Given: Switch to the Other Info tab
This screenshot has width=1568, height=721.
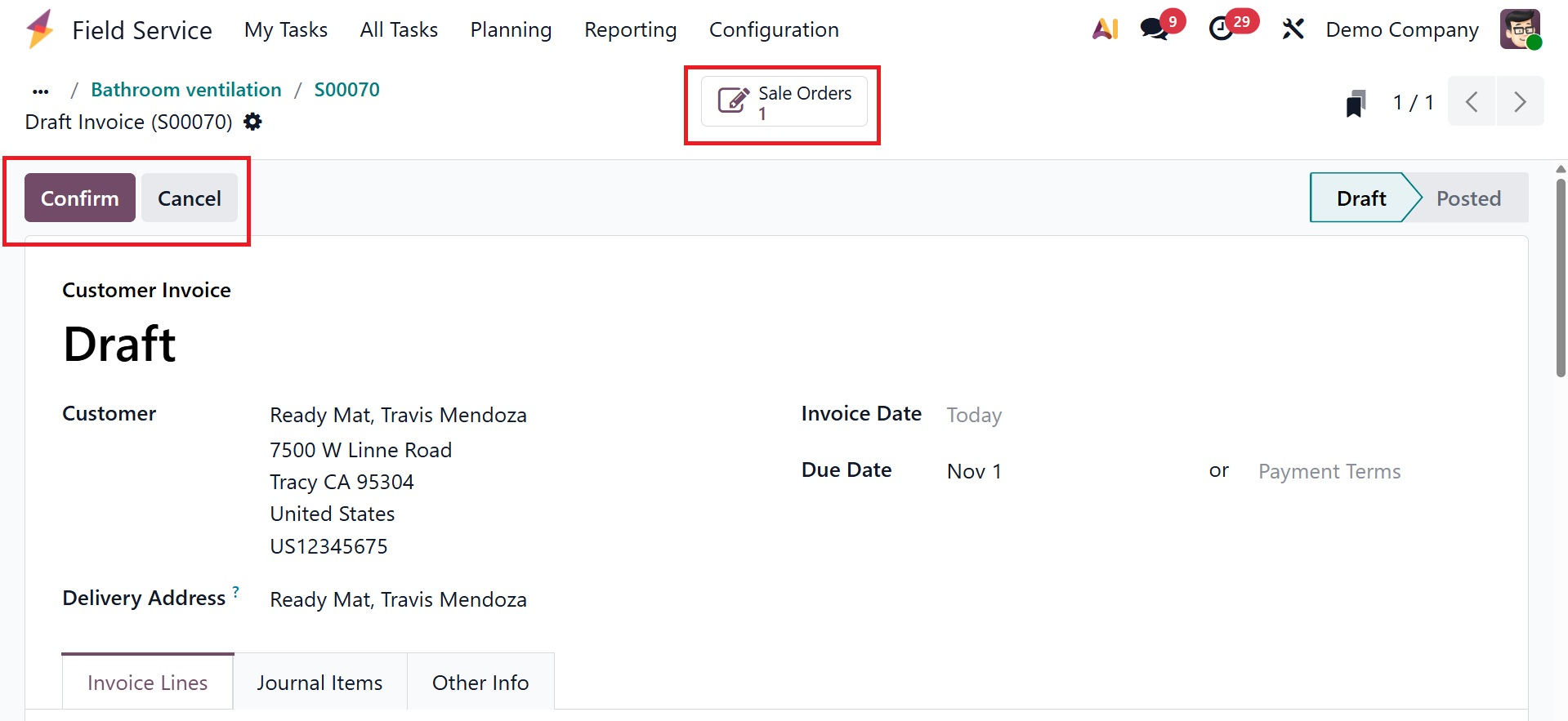Looking at the screenshot, I should pyautogui.click(x=480, y=683).
